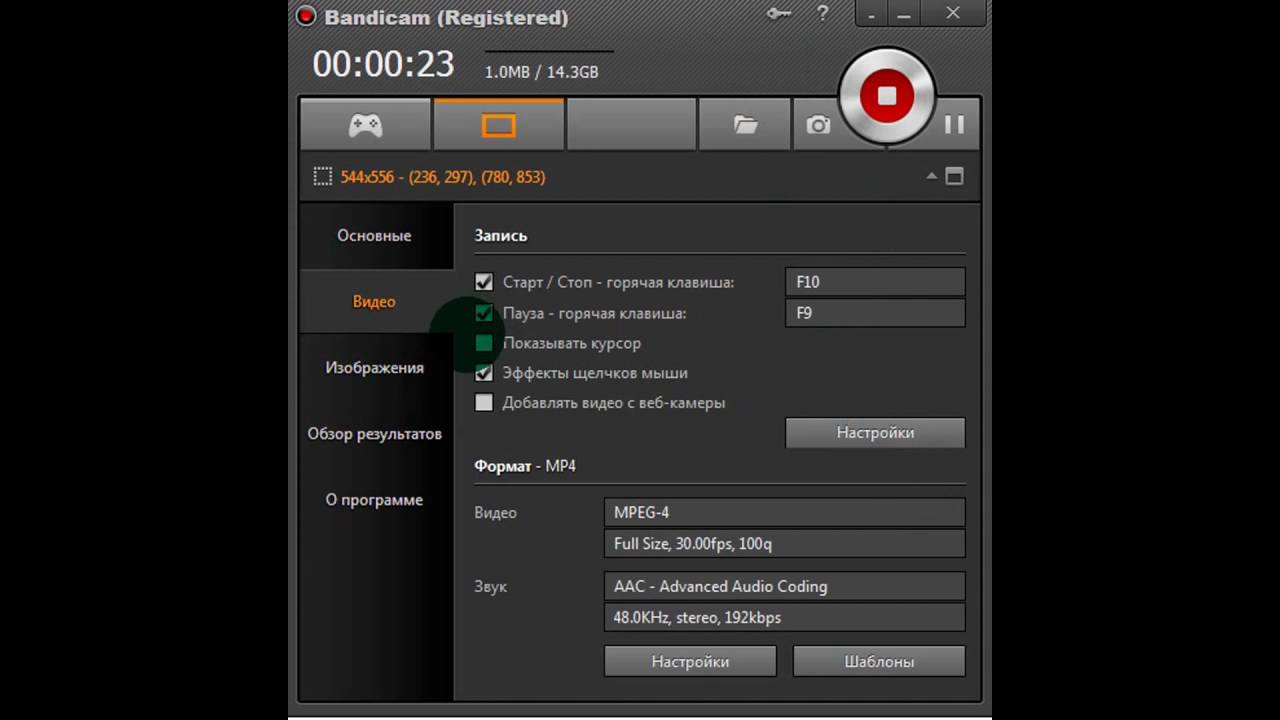The width and height of the screenshot is (1280, 720).
Task: Select screen rectangle recording mode
Action: [498, 125]
